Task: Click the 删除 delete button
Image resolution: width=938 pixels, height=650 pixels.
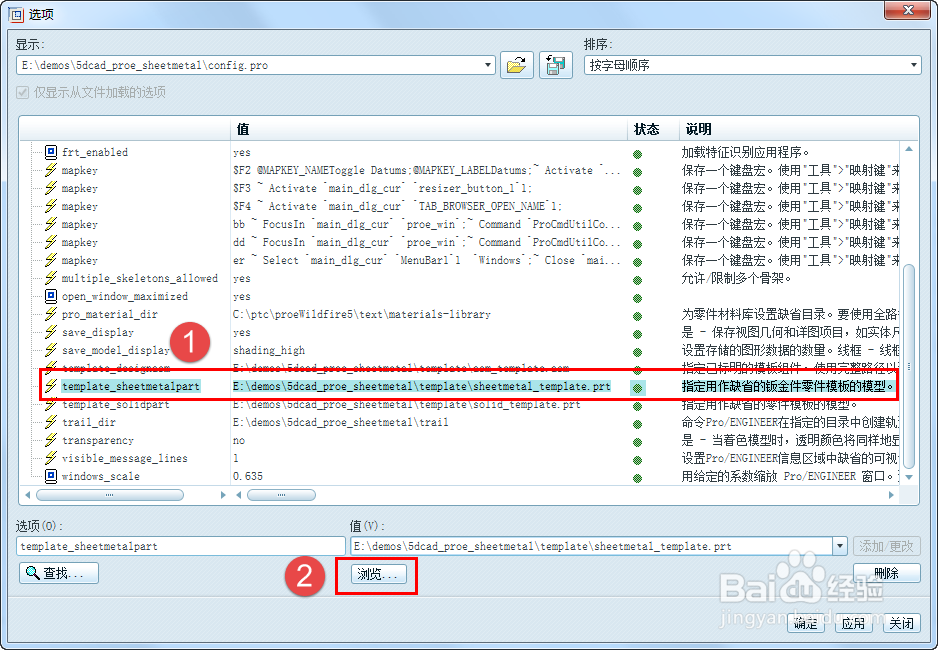Action: [886, 573]
